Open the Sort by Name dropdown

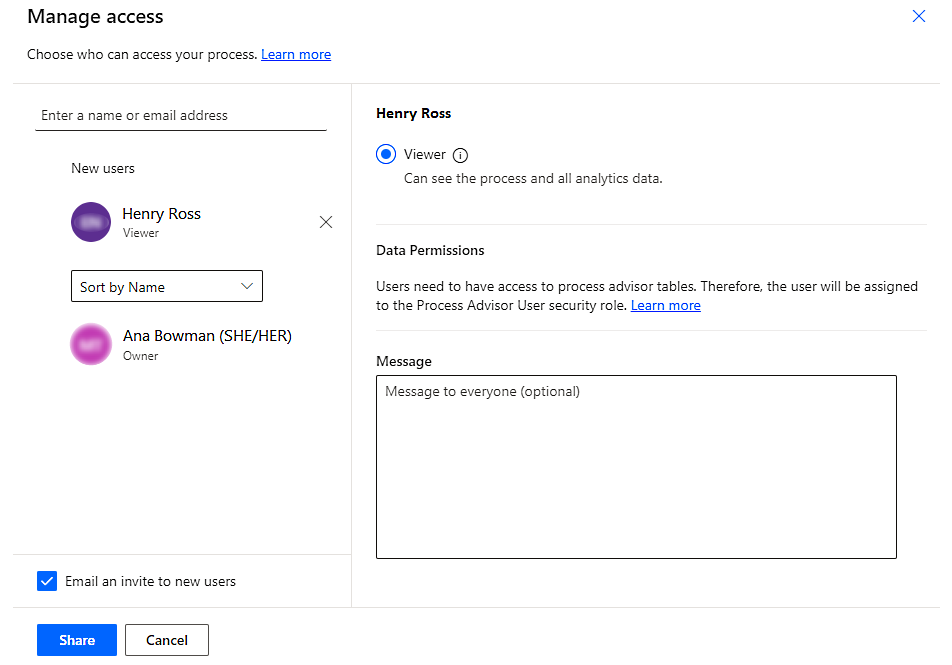tap(166, 287)
